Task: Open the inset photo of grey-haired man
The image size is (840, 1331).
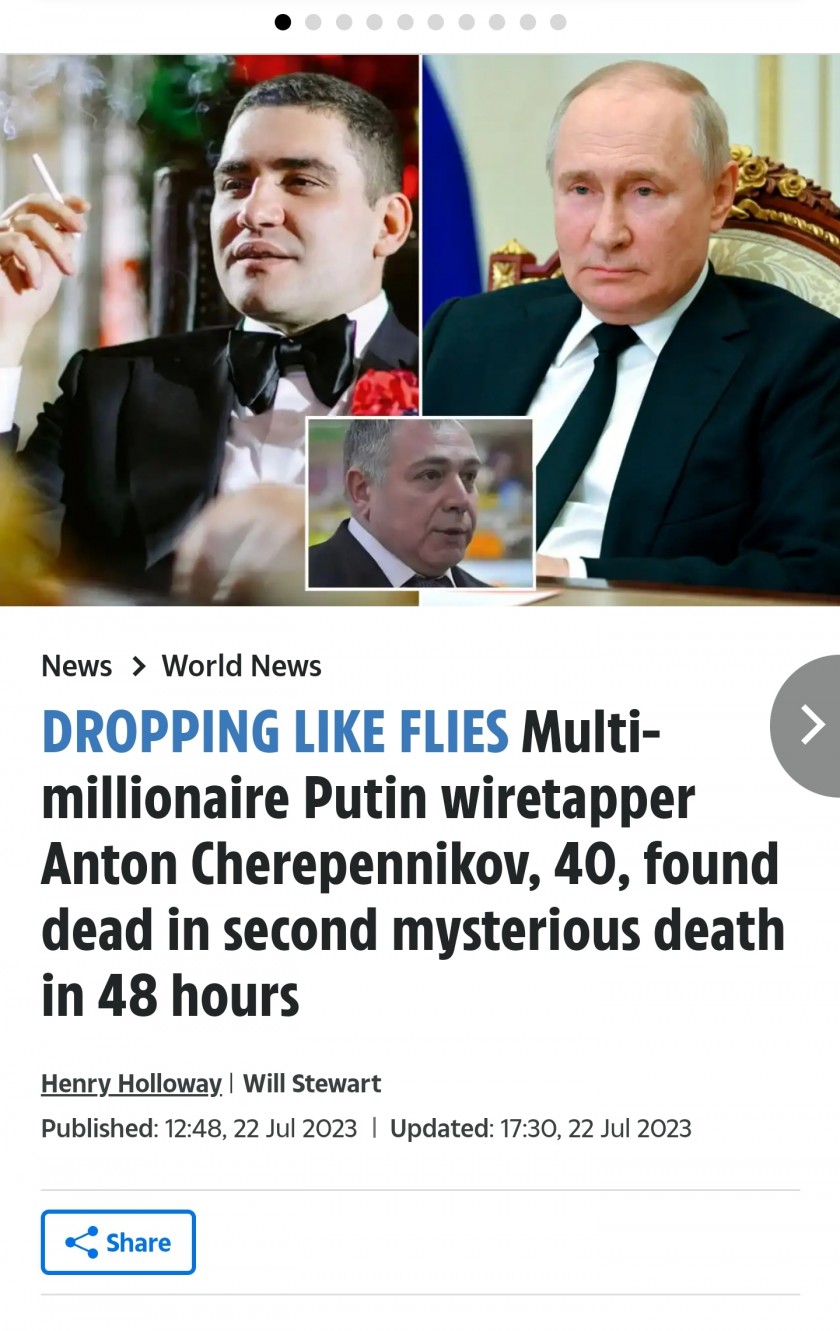Action: click(x=420, y=503)
